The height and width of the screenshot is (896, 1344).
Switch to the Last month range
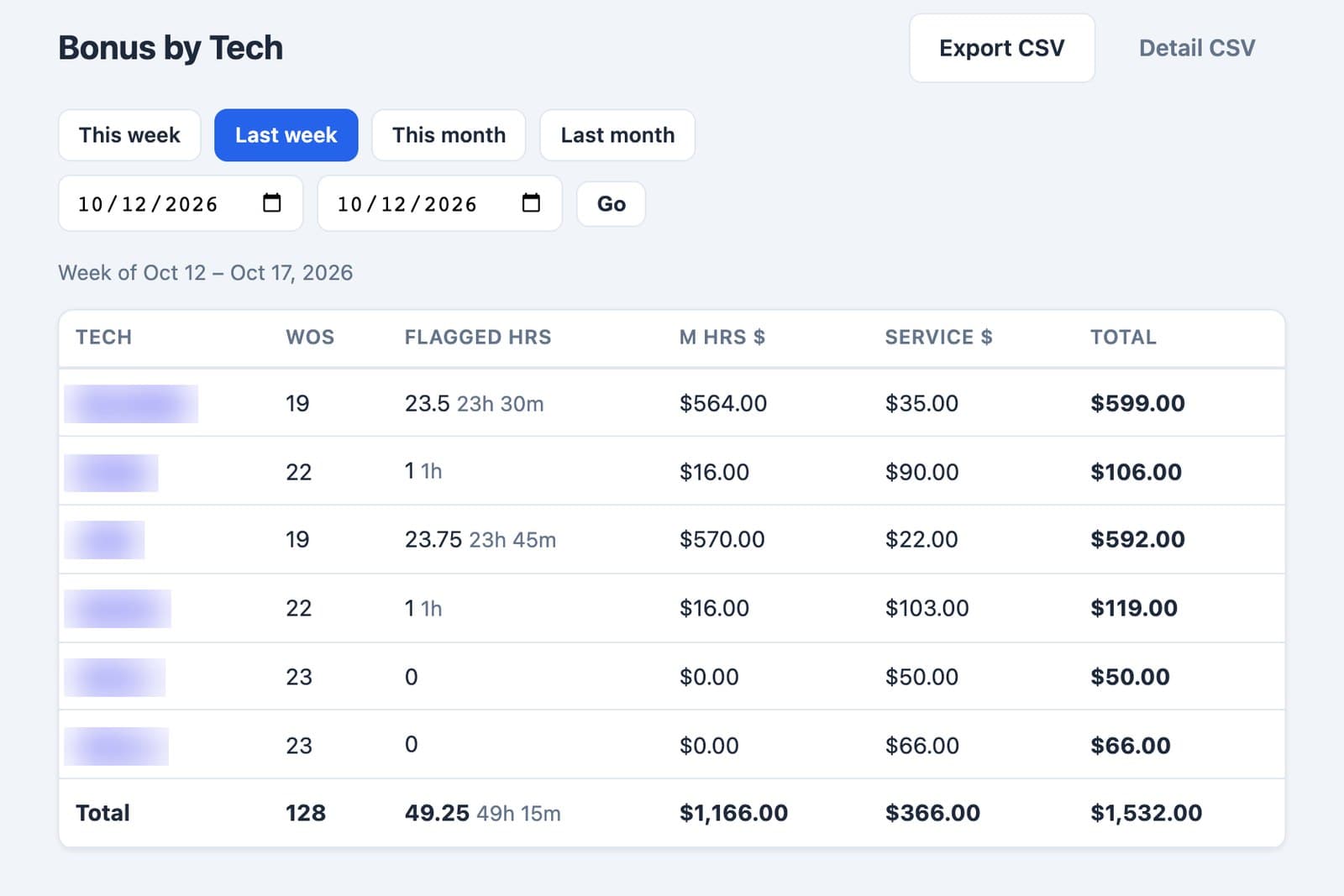pyautogui.click(x=617, y=135)
